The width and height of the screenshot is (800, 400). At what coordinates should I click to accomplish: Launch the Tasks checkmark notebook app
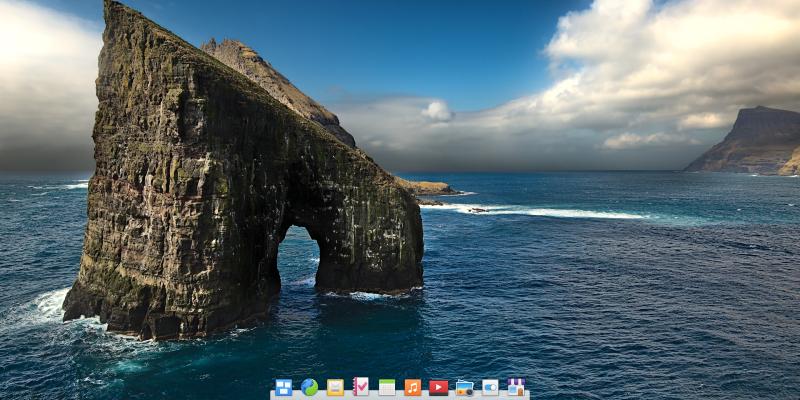pyautogui.click(x=361, y=387)
